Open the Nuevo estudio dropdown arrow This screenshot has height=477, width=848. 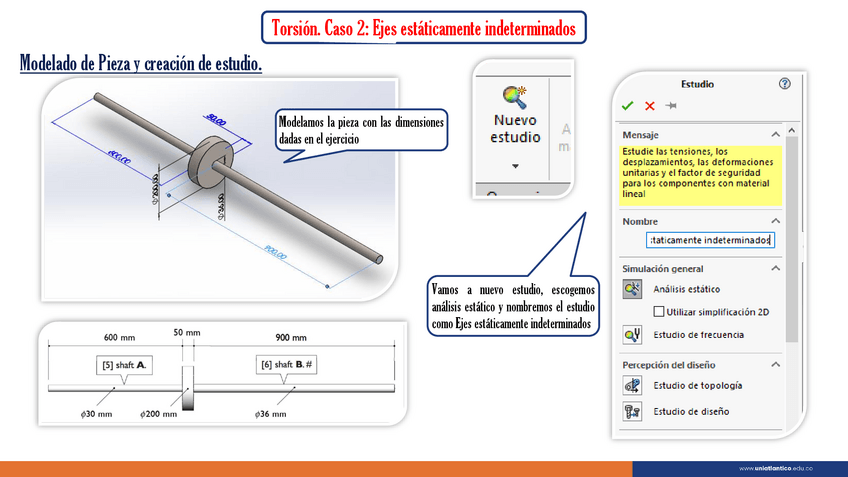(515, 166)
